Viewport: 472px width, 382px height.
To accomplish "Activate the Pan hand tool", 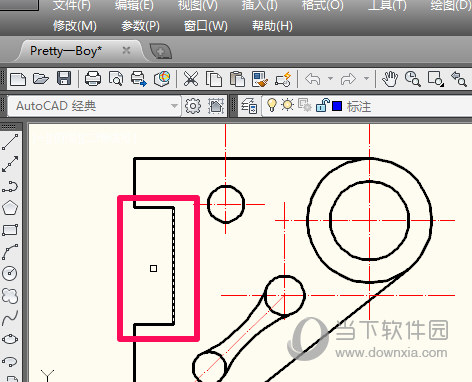I will coord(390,79).
